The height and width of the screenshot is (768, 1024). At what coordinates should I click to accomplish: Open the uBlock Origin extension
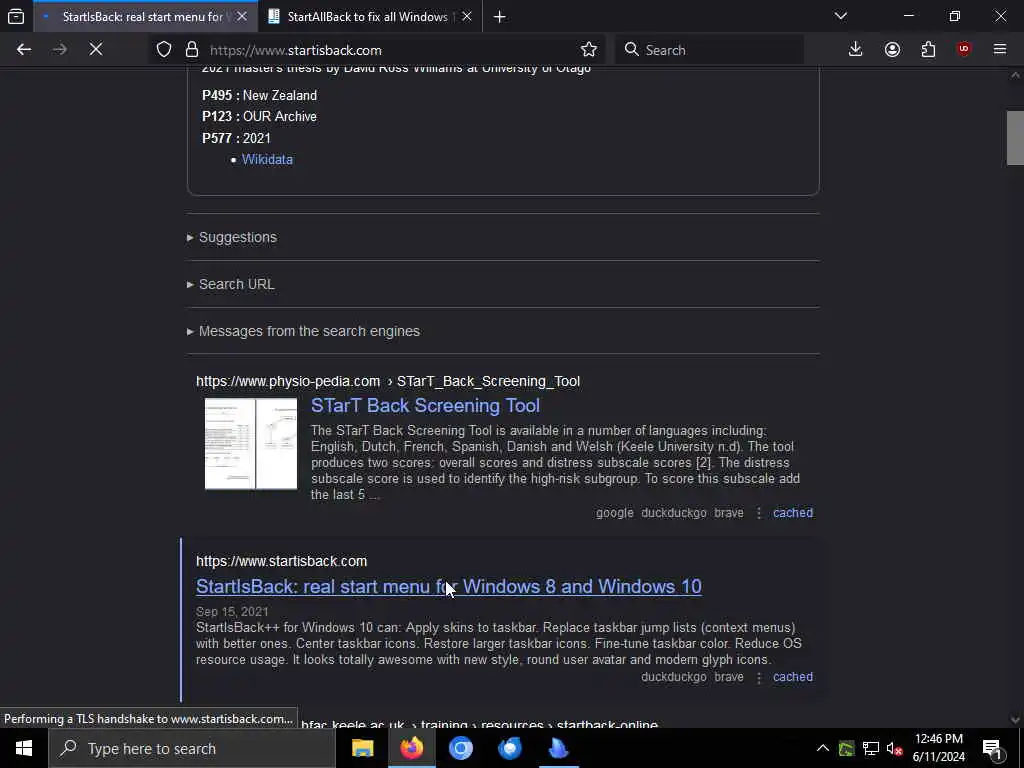pyautogui.click(x=964, y=50)
